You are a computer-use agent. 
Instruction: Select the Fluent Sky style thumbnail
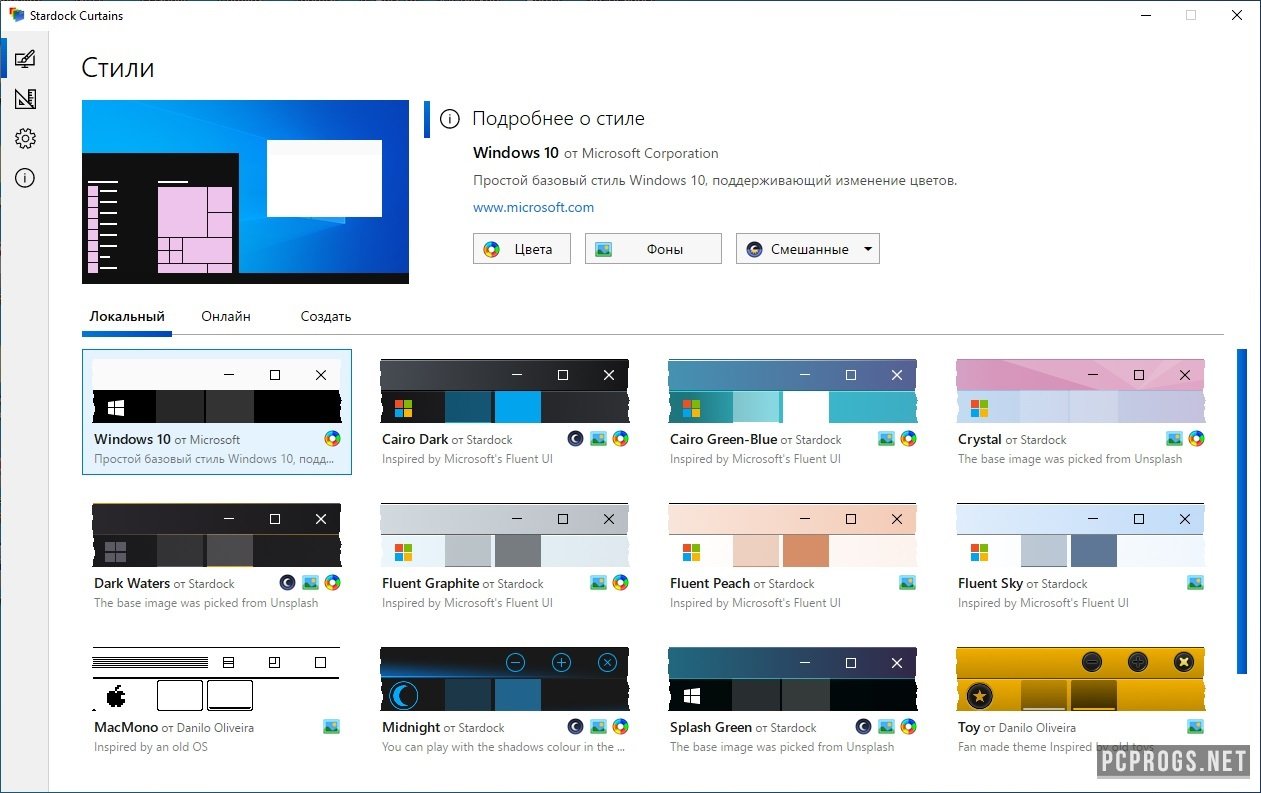[x=1080, y=537]
